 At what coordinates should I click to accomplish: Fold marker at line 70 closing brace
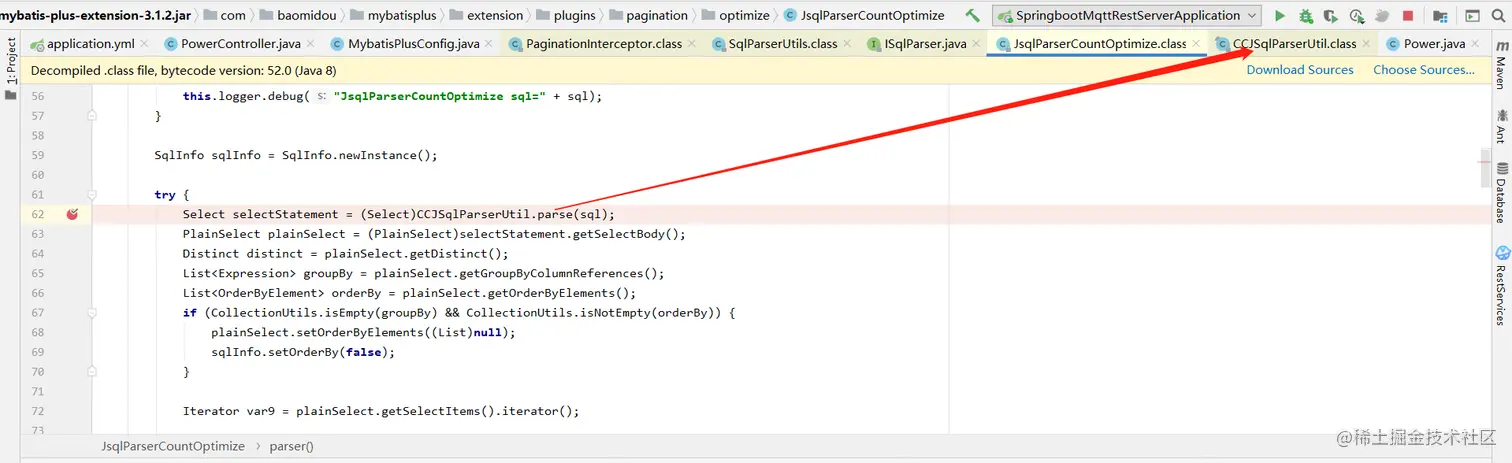(x=92, y=372)
